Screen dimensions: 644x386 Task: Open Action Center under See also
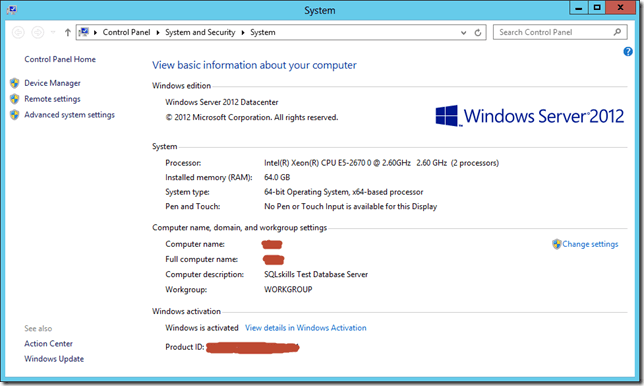tap(48, 343)
